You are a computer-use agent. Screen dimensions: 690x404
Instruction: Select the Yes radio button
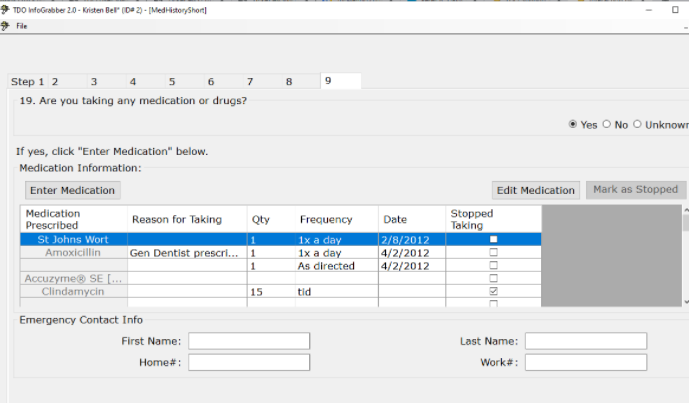(573, 125)
